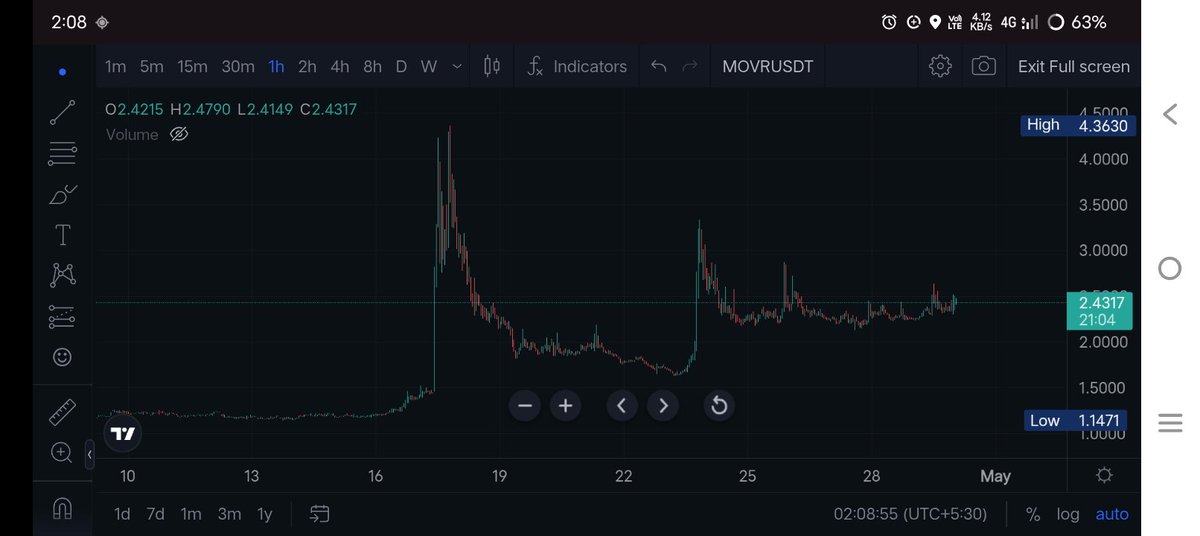
Task: Select the 8h timeframe
Action: (372, 67)
